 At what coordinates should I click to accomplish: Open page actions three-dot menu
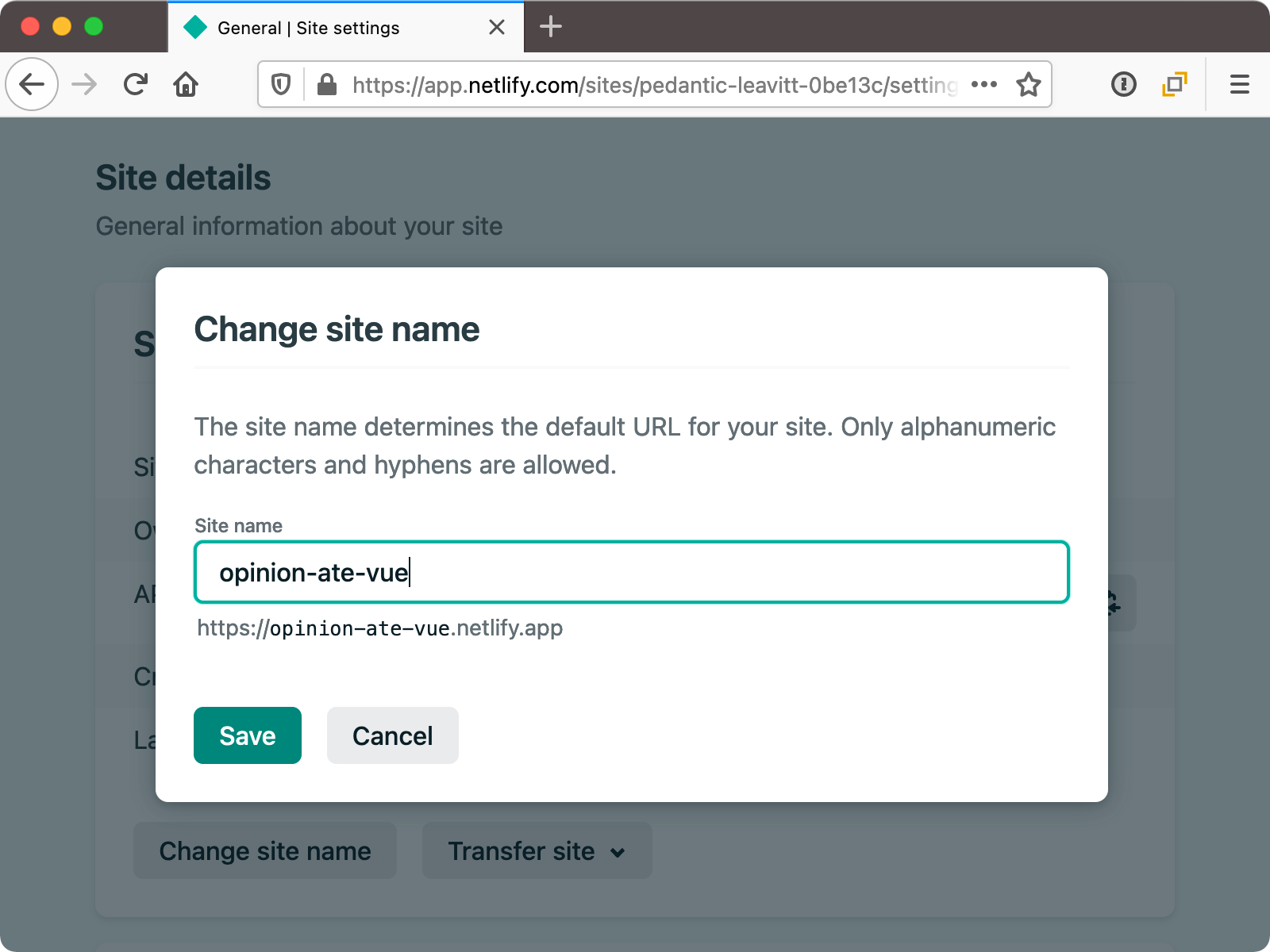pos(984,84)
